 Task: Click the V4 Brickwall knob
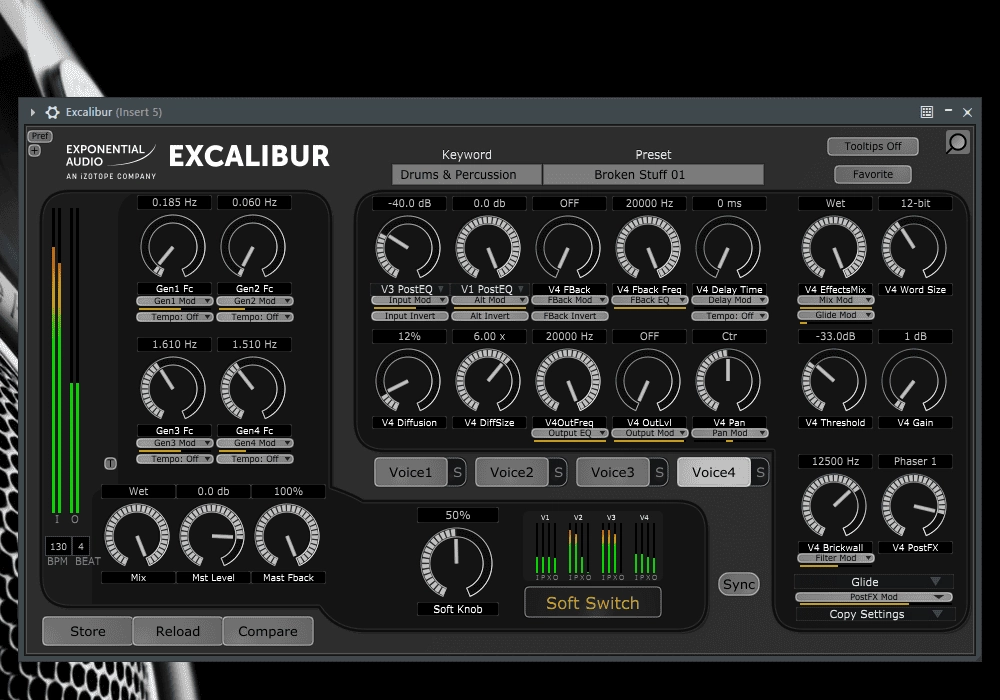pos(834,506)
